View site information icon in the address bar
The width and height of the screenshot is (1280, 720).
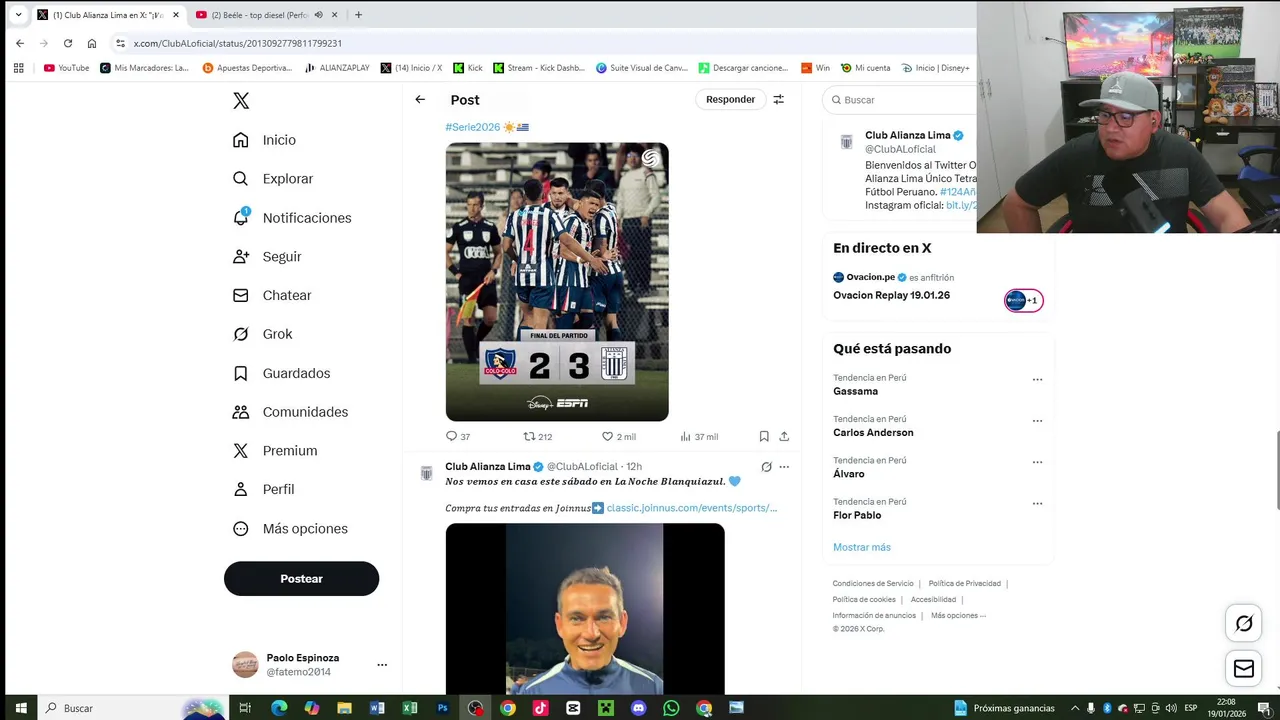(121, 43)
